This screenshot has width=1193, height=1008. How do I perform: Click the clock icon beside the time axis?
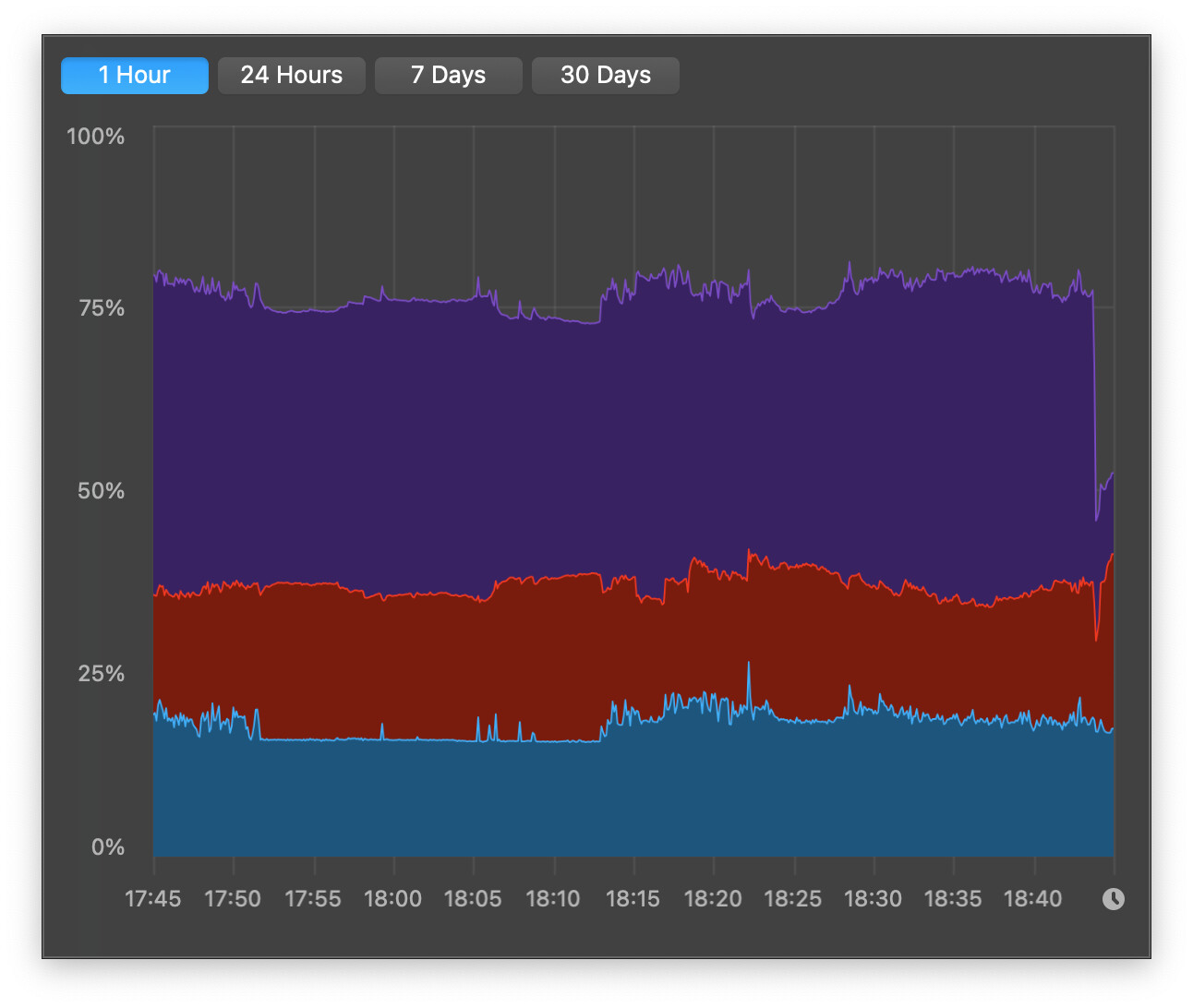[x=1114, y=899]
